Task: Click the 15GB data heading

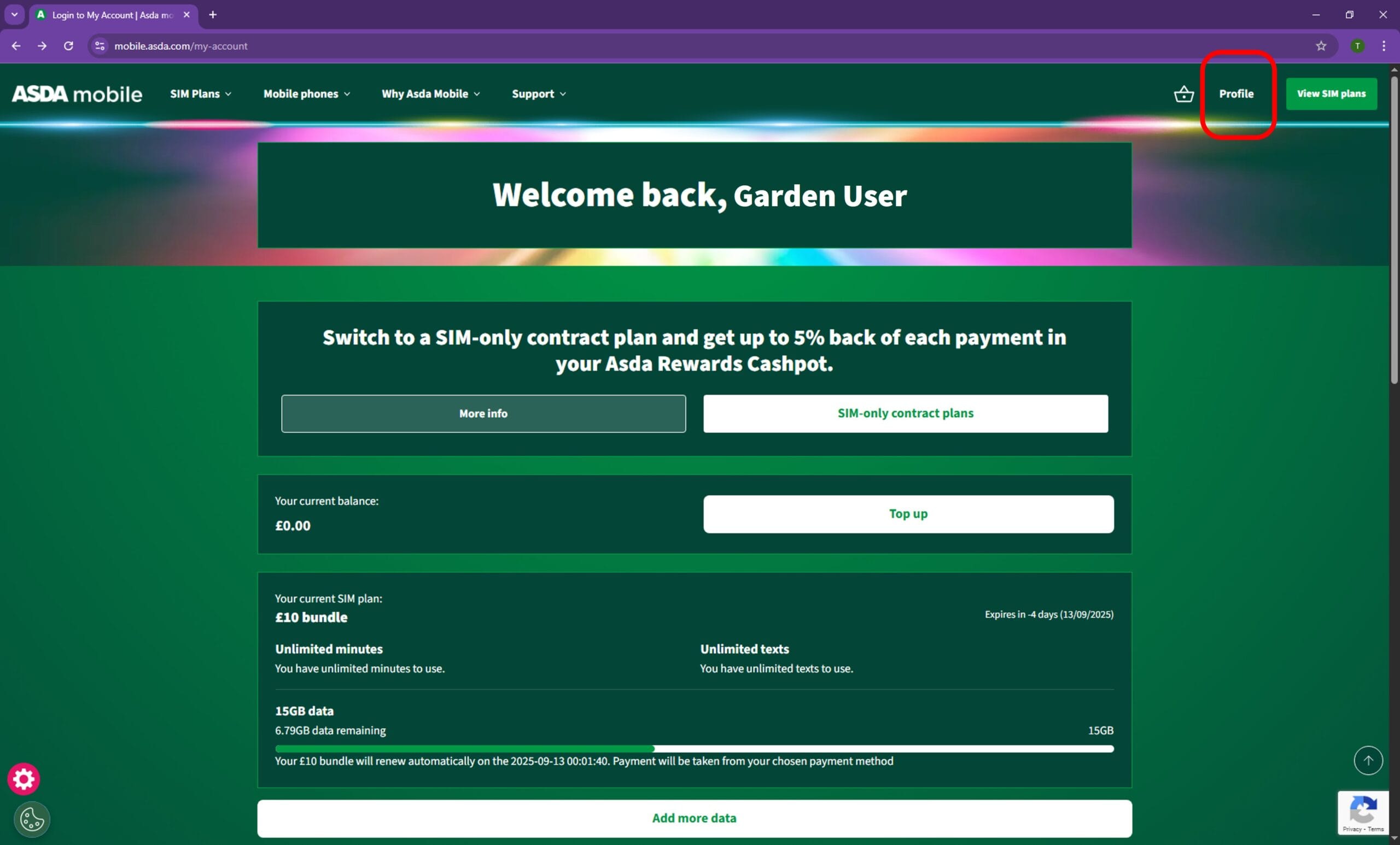Action: tap(304, 711)
